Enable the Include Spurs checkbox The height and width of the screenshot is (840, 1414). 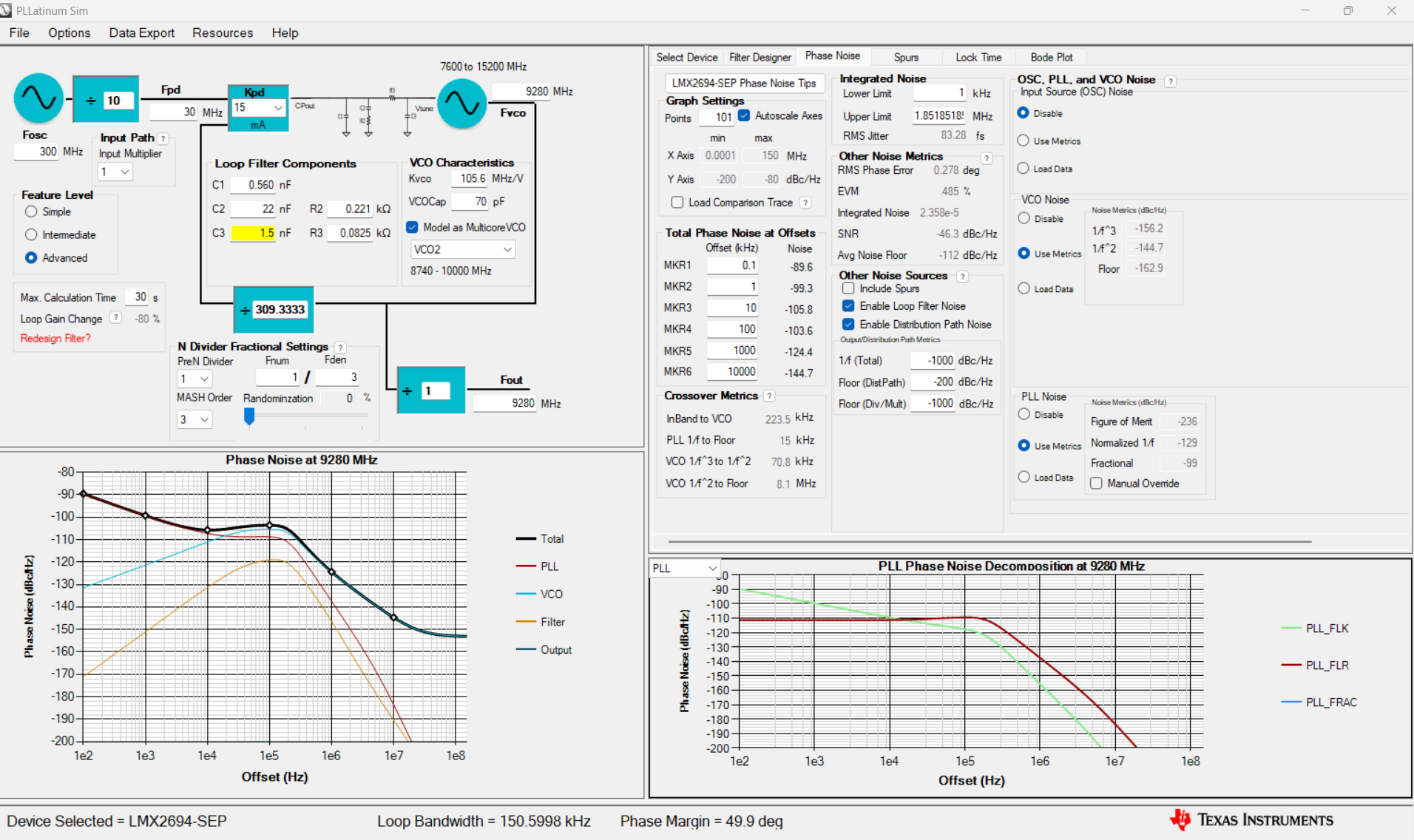tap(848, 288)
